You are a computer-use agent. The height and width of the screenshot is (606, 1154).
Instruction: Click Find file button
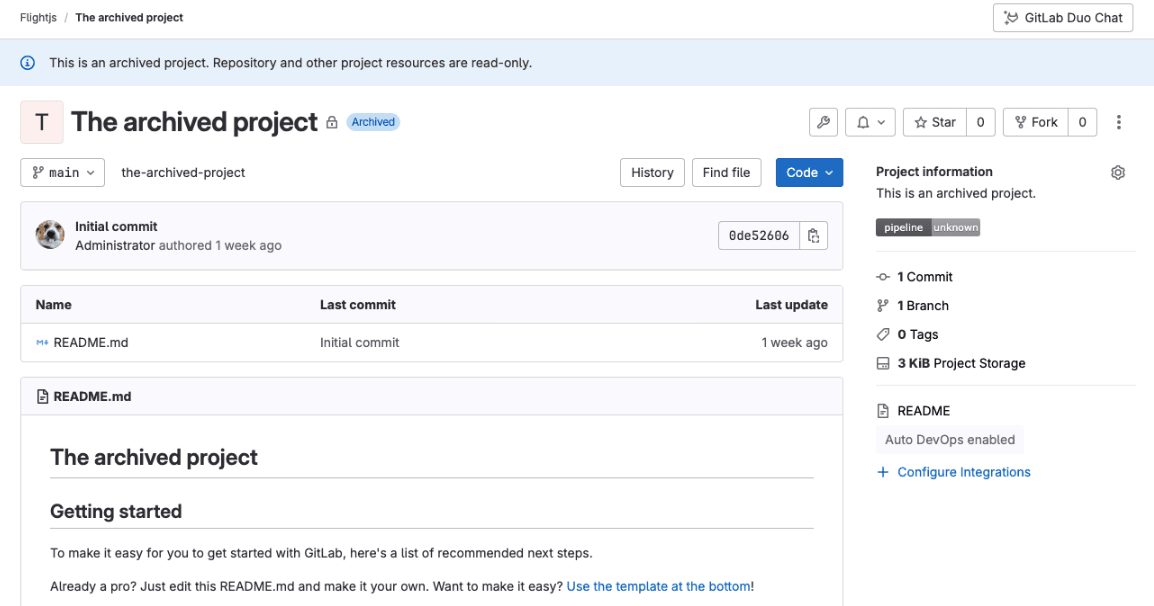(726, 172)
